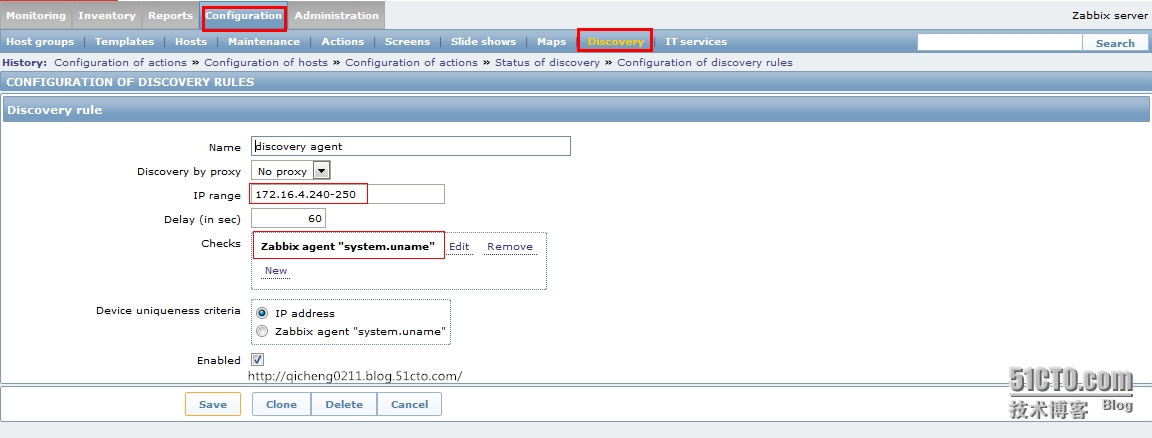The width and height of the screenshot is (1152, 438).
Task: Open the IT services submenu item
Action: click(696, 42)
